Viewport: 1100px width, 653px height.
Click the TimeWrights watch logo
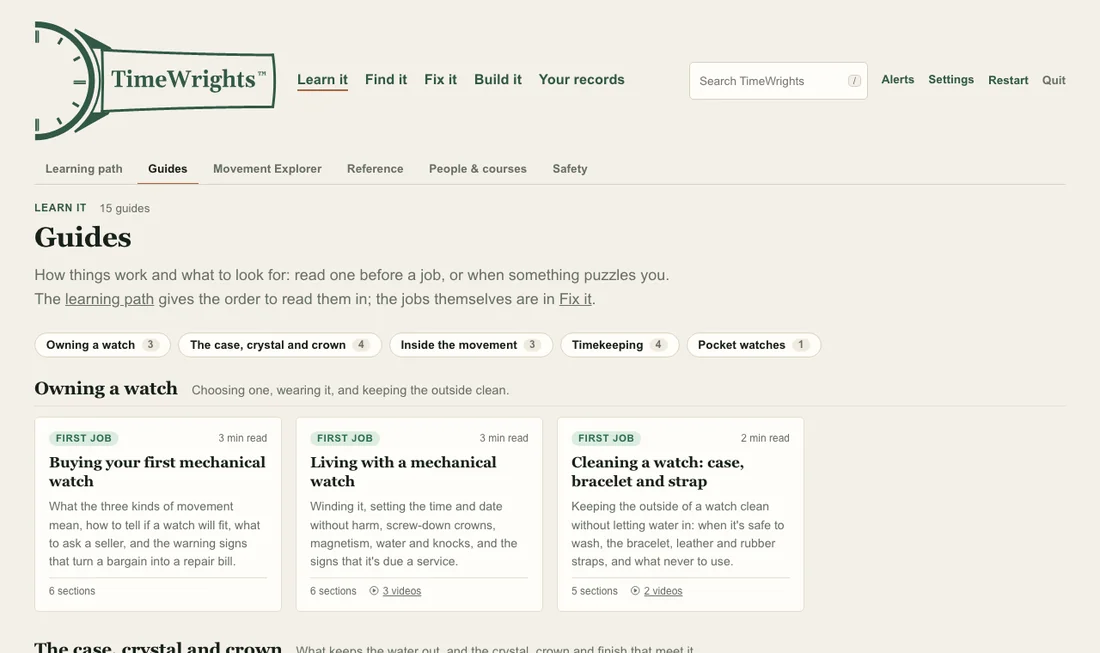click(155, 80)
